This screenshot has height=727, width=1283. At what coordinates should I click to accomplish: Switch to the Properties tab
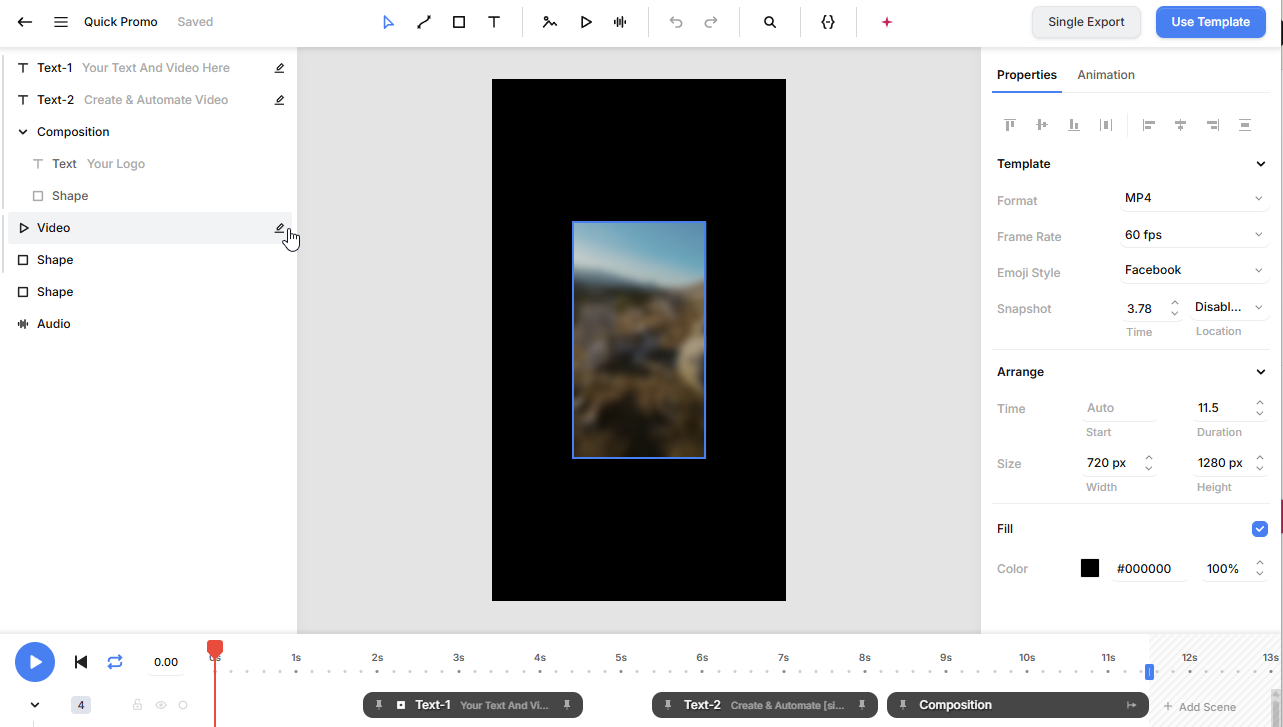click(x=1027, y=75)
